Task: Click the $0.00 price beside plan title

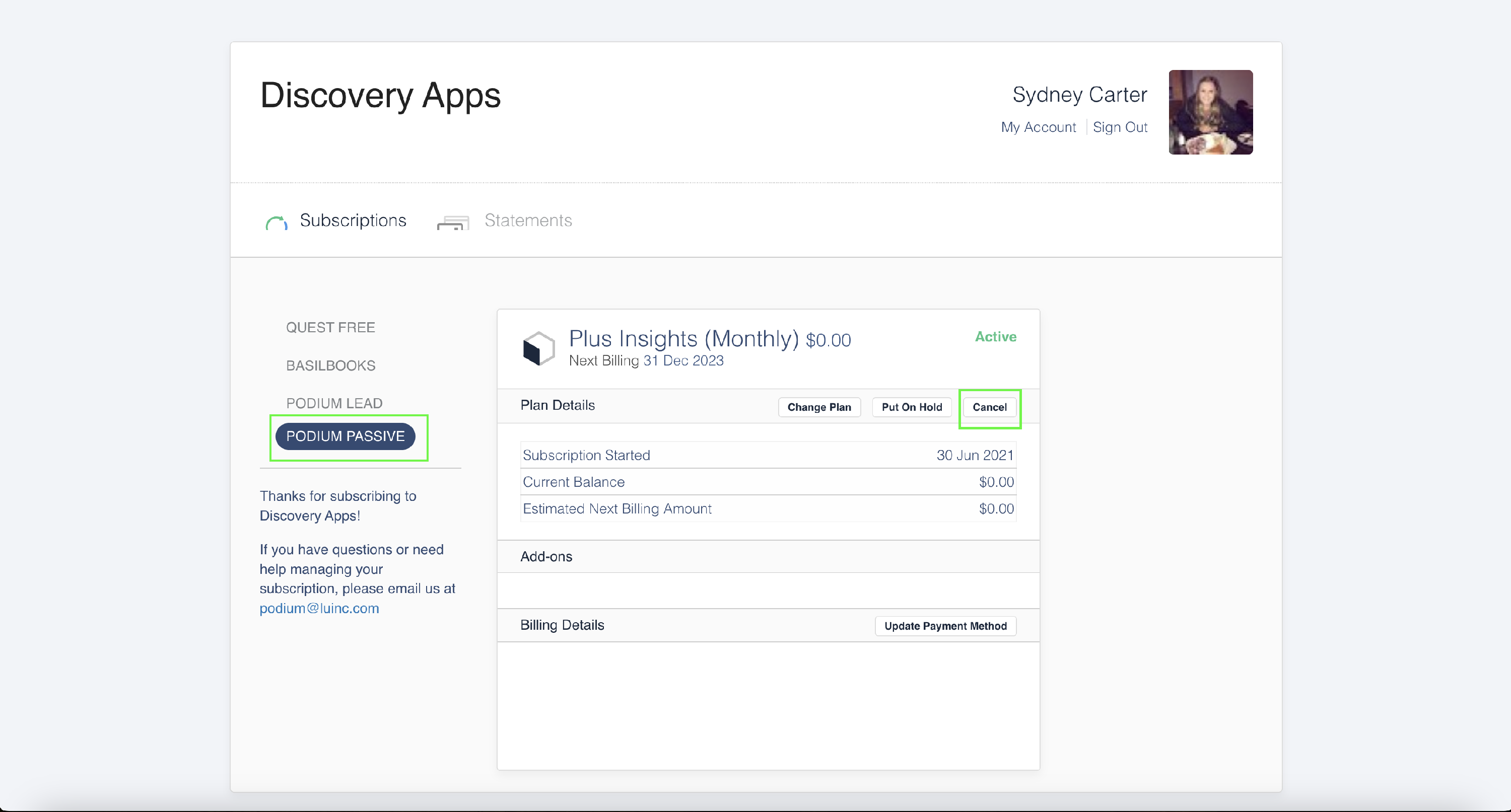Action: pos(828,340)
